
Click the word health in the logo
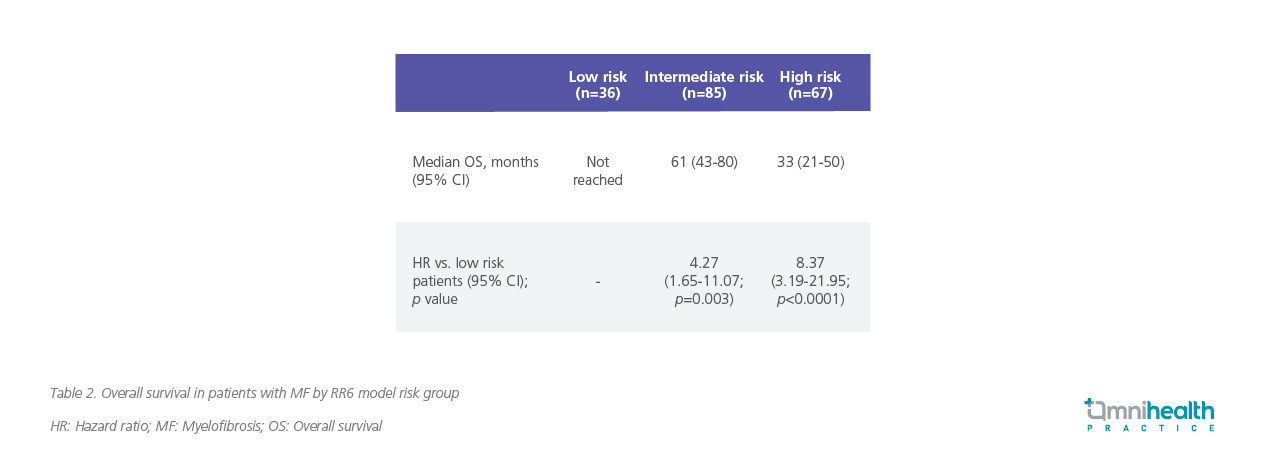[x=1180, y=410]
